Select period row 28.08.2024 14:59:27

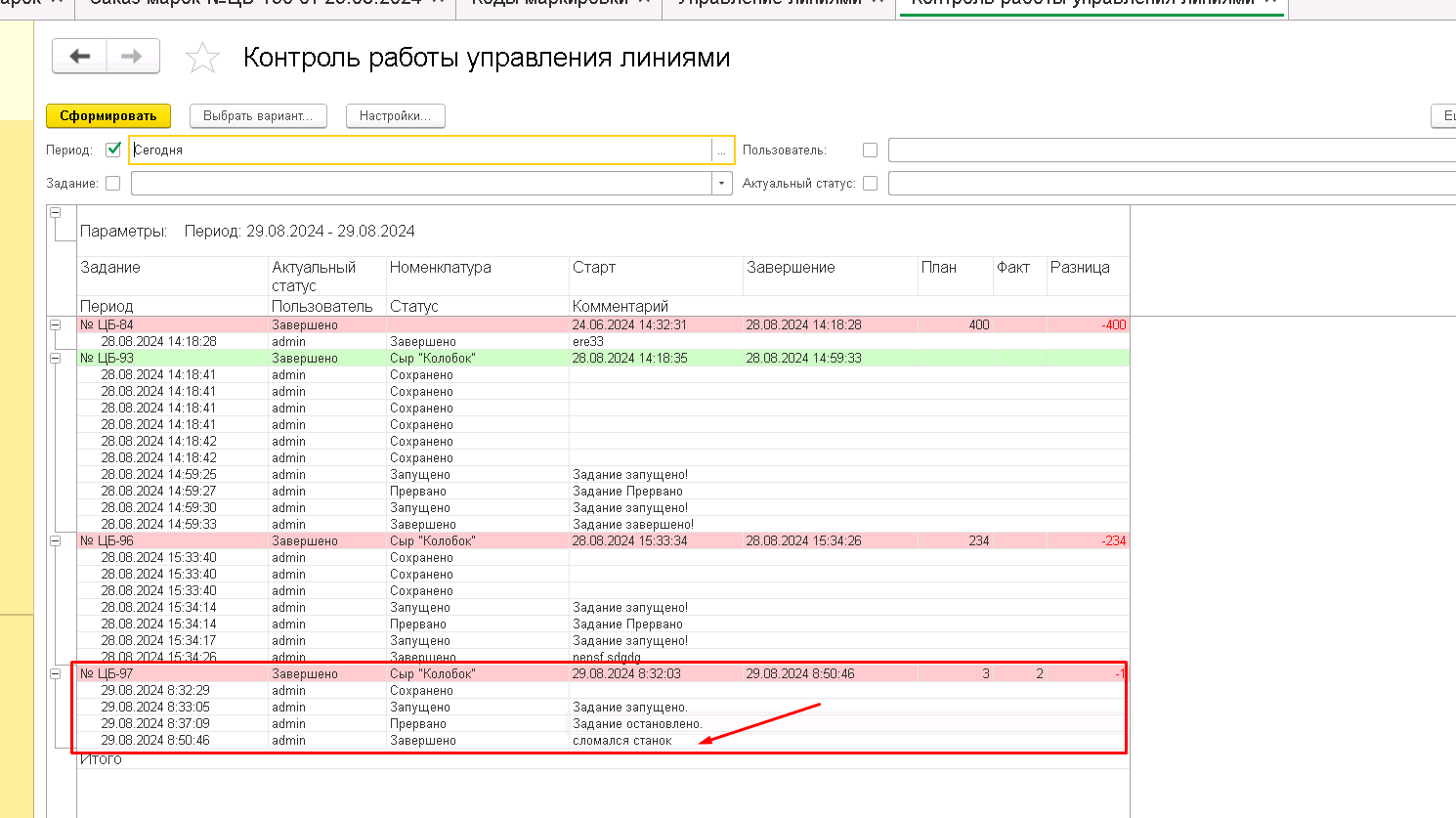coord(159,491)
